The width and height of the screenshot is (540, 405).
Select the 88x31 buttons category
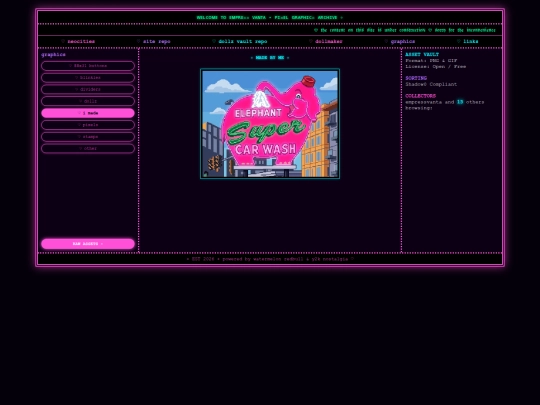click(x=88, y=66)
